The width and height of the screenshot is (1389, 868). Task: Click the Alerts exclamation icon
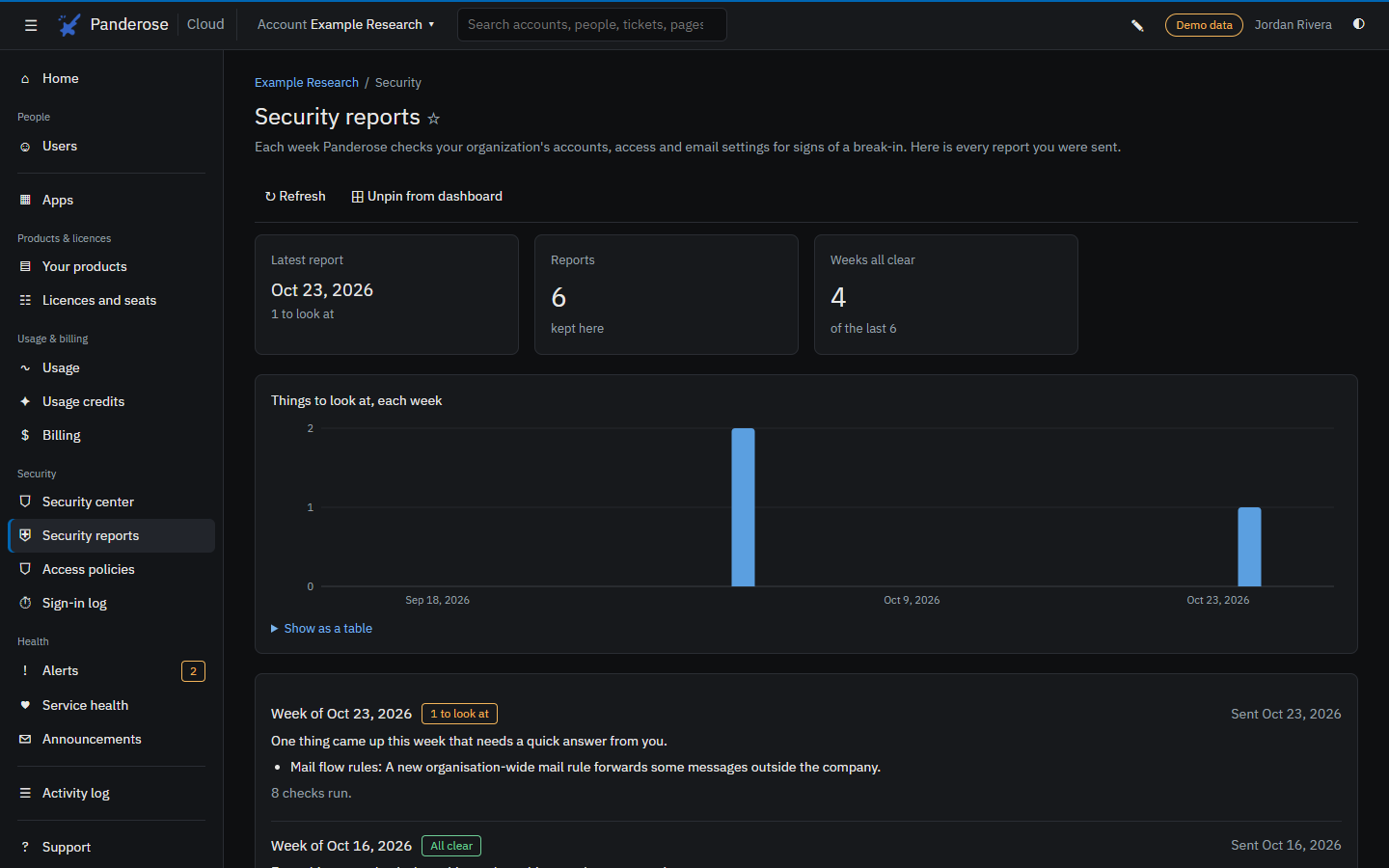(x=25, y=670)
